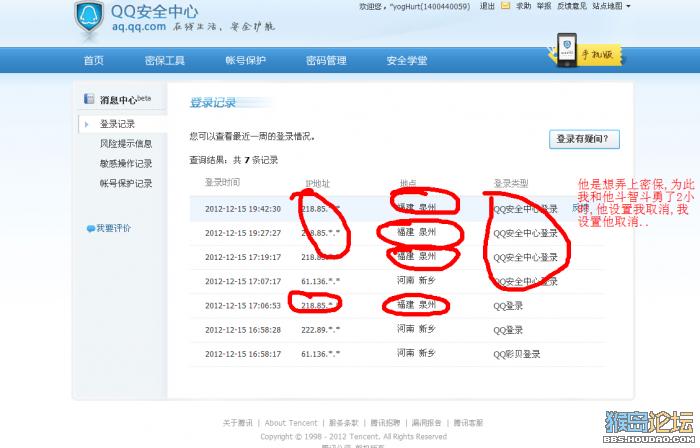Expand the 站点地图 dropdown arrow
This screenshot has width=700, height=448.
[x=629, y=6]
